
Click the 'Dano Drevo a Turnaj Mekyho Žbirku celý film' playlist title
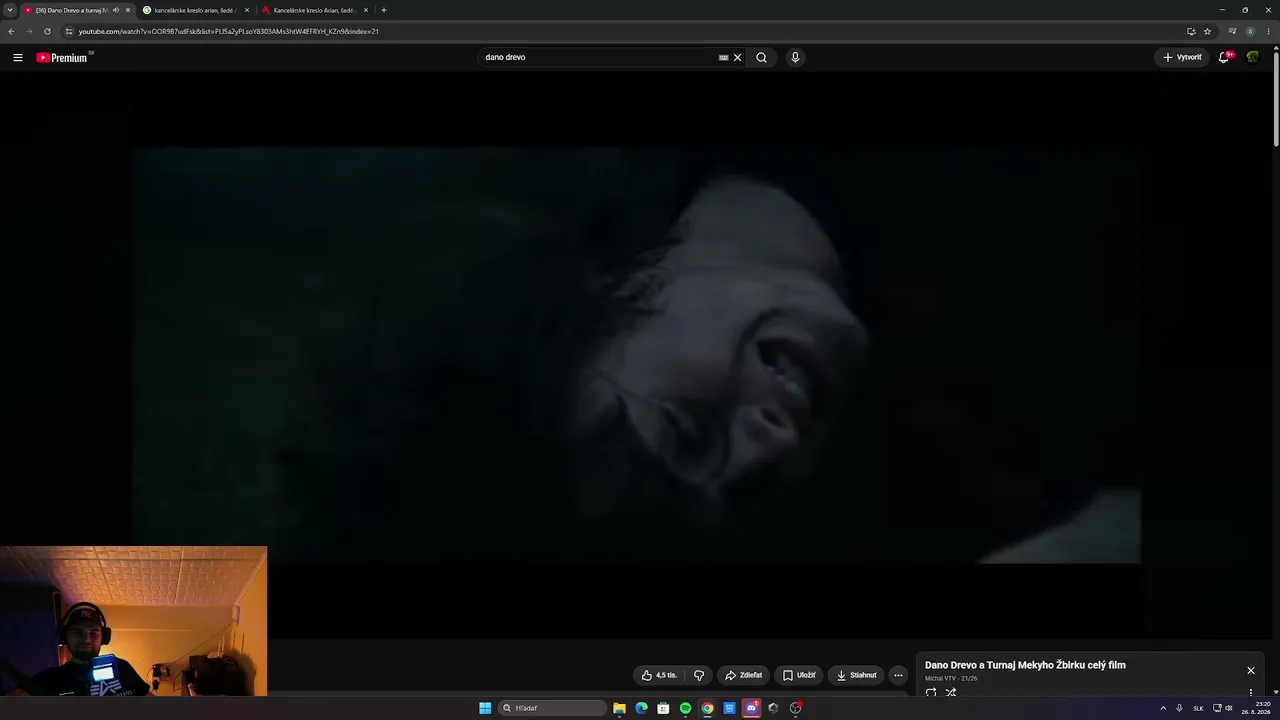tap(1025, 665)
